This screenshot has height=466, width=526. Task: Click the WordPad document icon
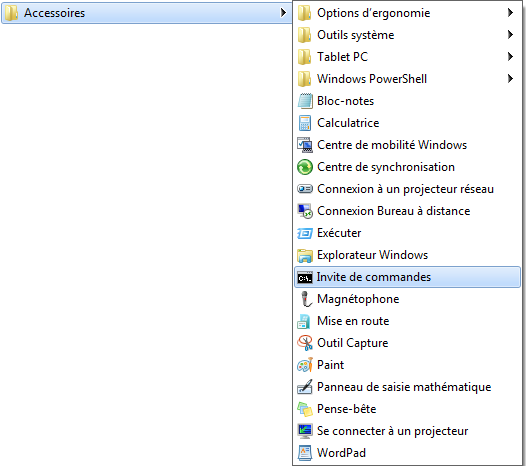(305, 453)
